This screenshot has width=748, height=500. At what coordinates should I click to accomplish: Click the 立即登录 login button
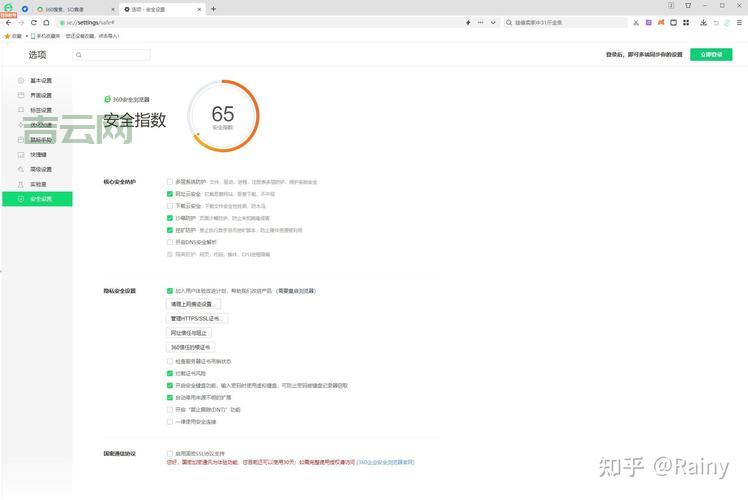pos(711,54)
